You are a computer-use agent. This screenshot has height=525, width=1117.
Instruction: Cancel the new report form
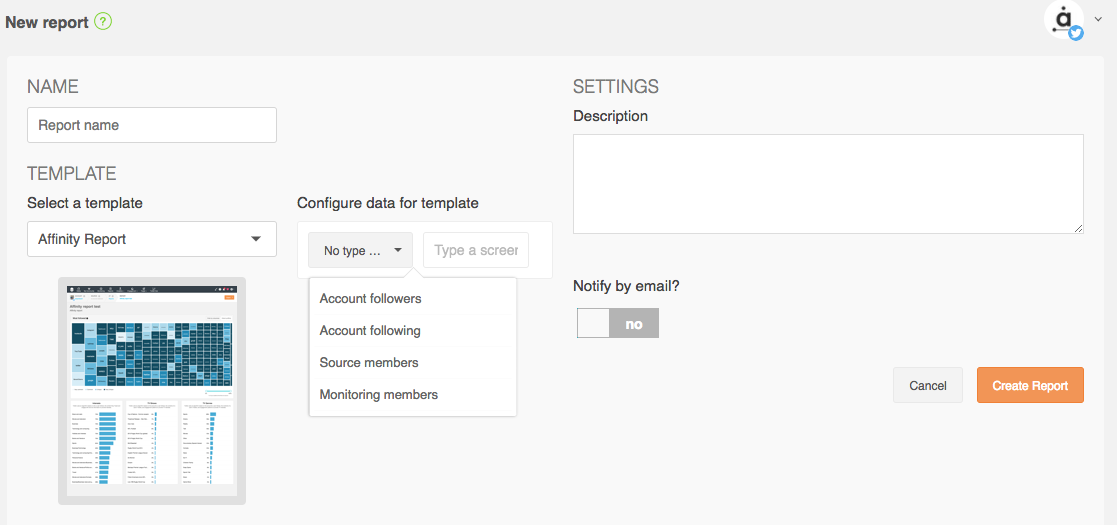coord(928,385)
